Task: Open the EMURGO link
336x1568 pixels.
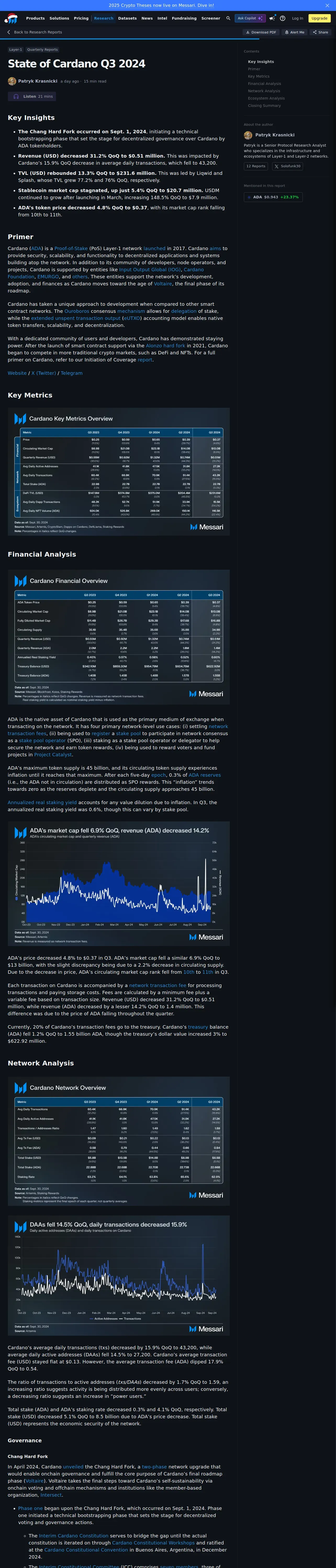Action: point(48,277)
